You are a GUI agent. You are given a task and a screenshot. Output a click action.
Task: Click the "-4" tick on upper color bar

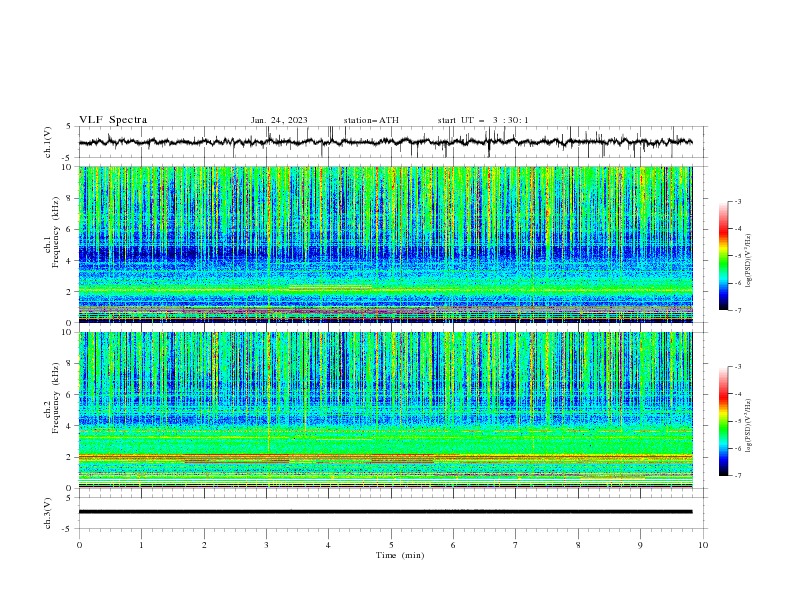tap(738, 229)
